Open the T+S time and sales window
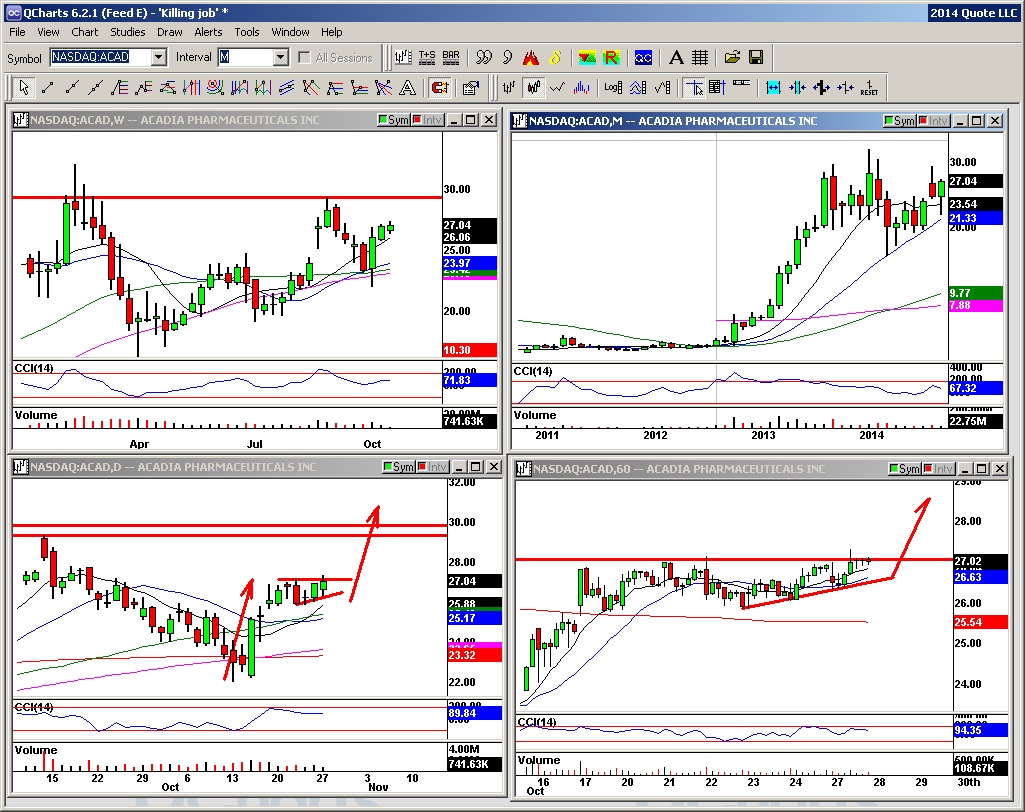 pyautogui.click(x=427, y=58)
